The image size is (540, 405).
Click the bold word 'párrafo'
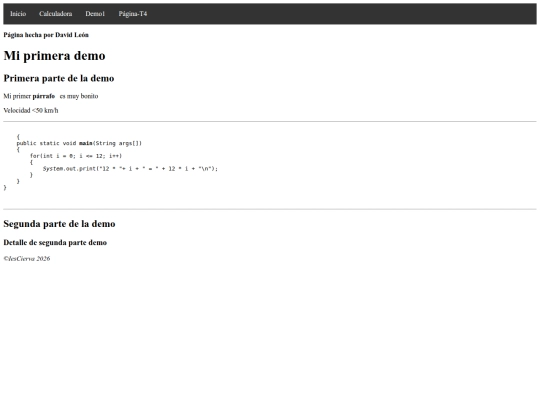click(x=44, y=96)
